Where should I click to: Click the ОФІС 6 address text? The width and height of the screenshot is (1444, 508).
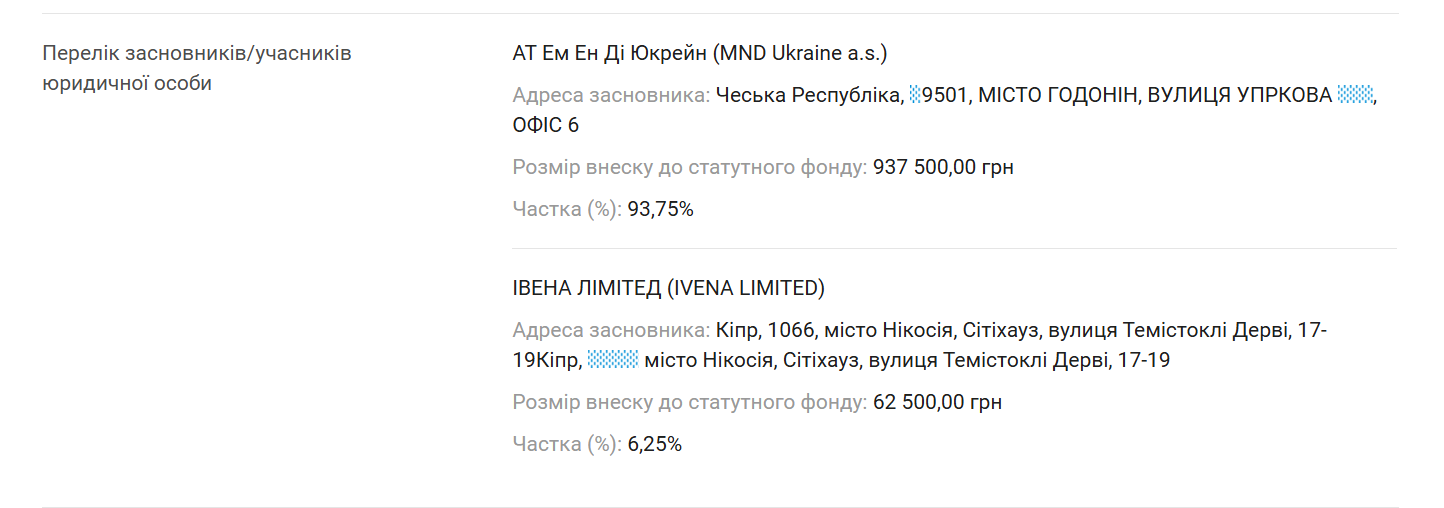(x=546, y=125)
